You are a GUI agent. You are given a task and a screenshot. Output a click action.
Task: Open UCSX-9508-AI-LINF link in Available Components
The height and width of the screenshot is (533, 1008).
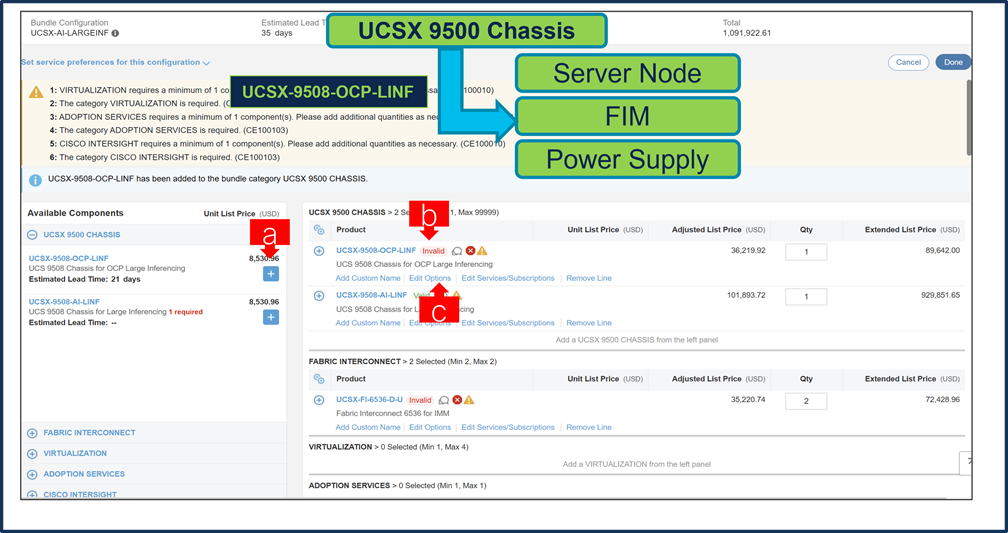tap(64, 302)
